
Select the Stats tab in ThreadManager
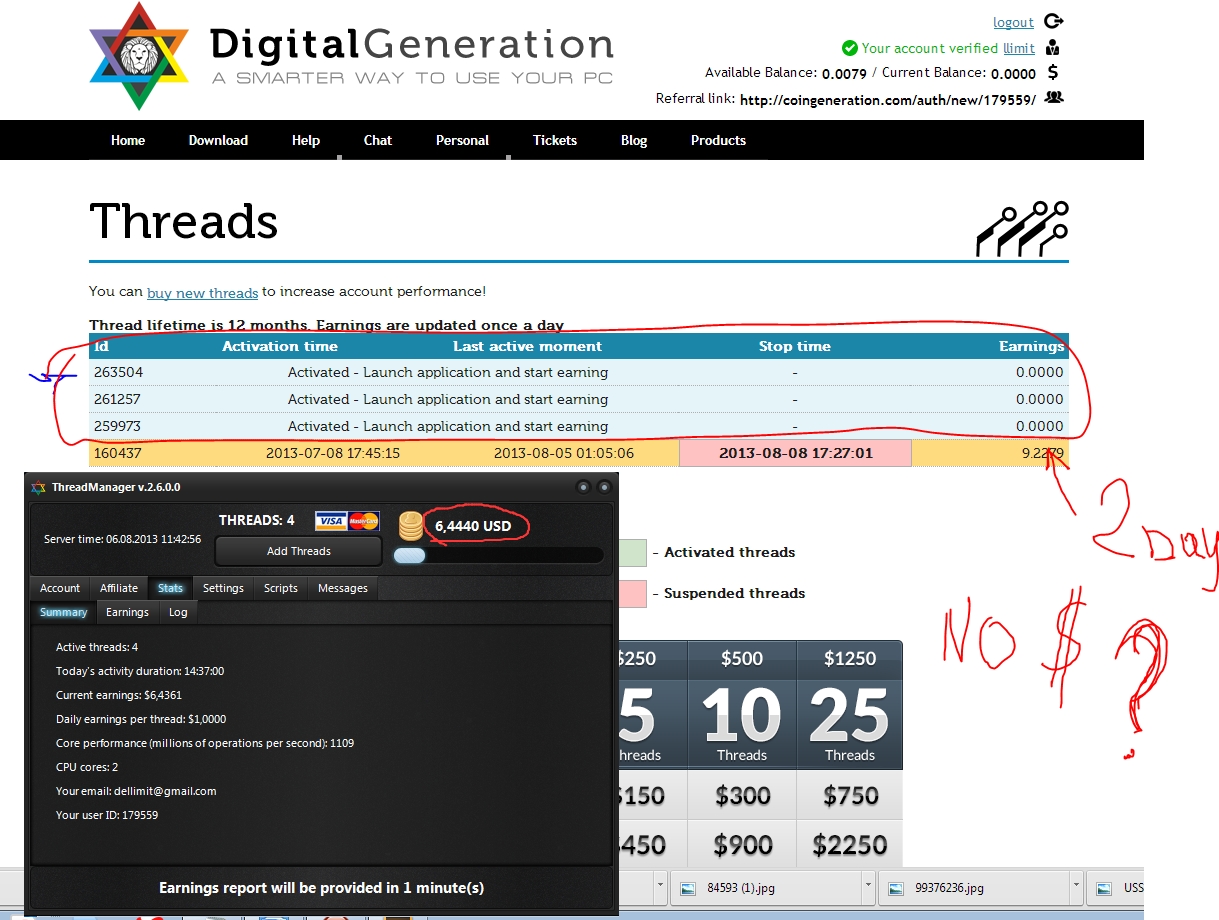170,588
